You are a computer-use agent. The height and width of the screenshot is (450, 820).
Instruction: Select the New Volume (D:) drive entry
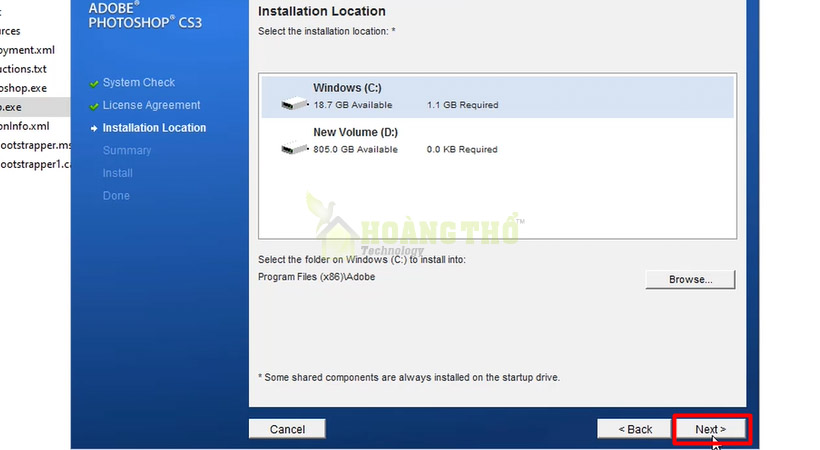[497, 141]
